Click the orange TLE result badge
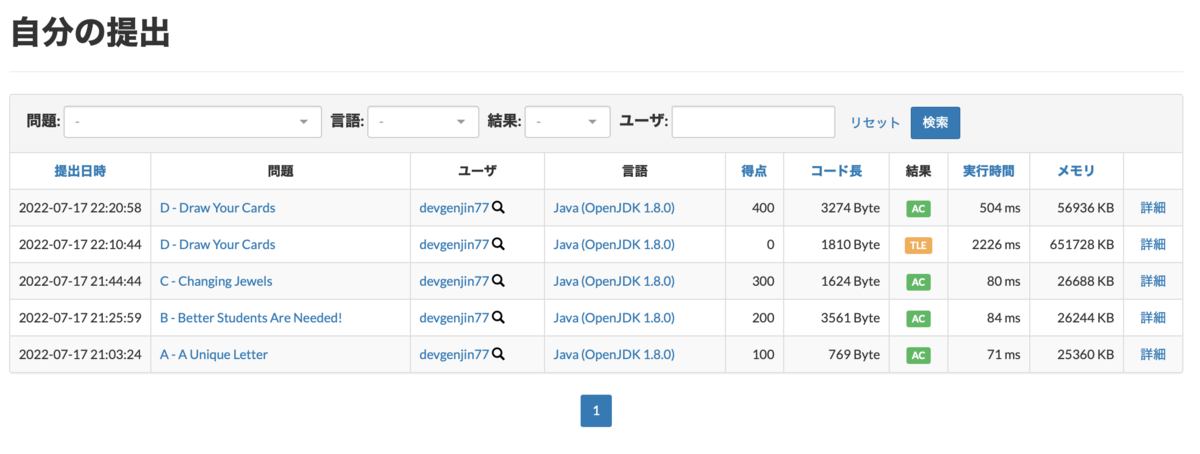The width and height of the screenshot is (1200, 454). click(x=918, y=245)
